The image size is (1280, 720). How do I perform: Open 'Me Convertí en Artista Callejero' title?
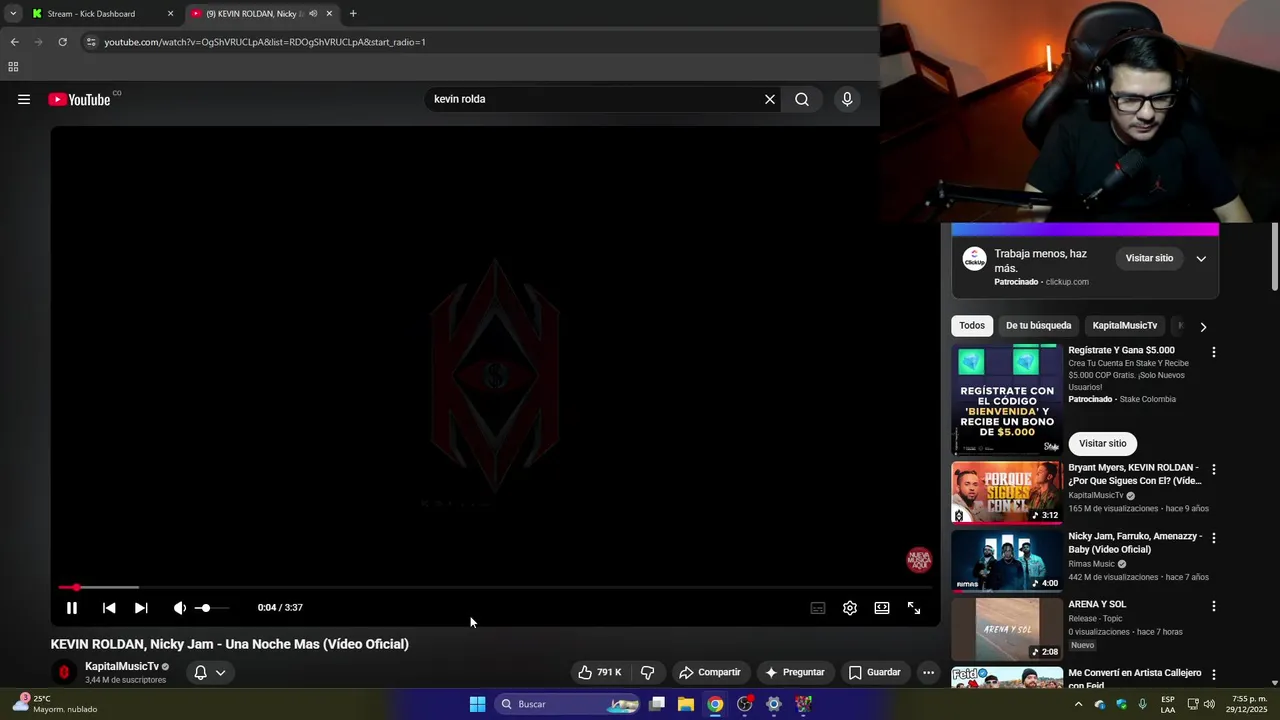[x=1134, y=679]
